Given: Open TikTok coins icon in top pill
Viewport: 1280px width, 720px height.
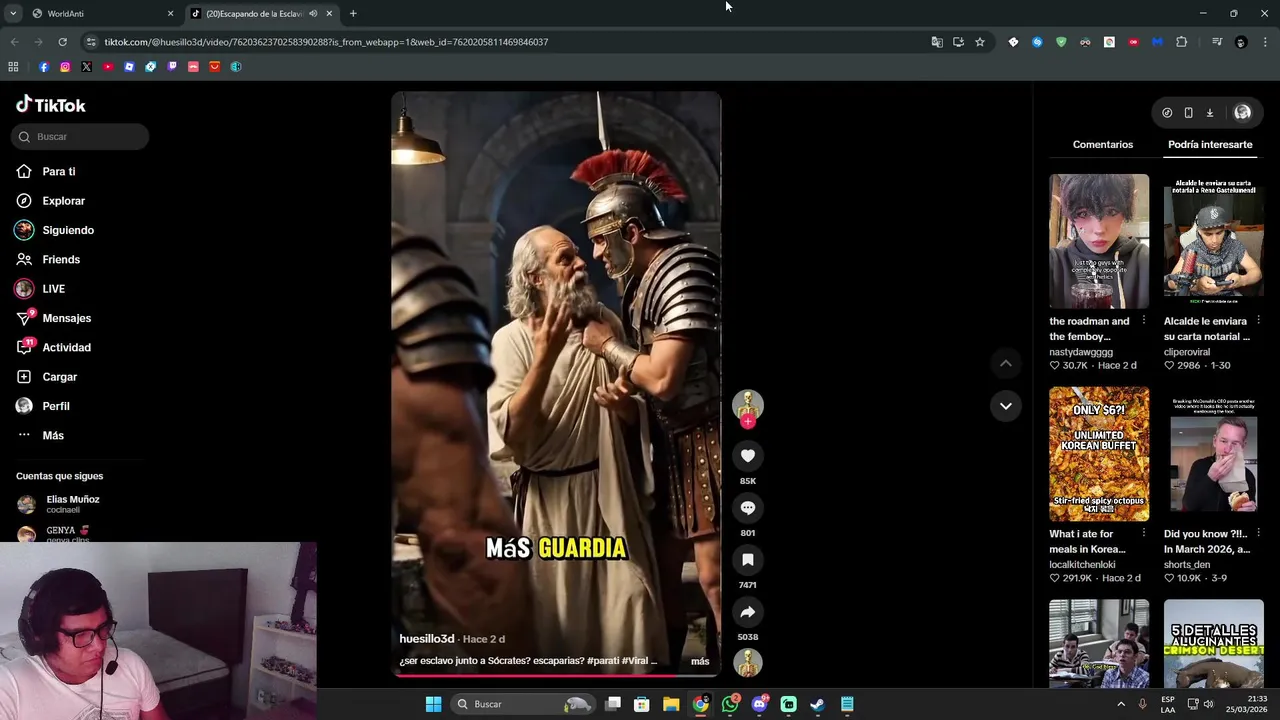Looking at the screenshot, I should (x=1167, y=113).
